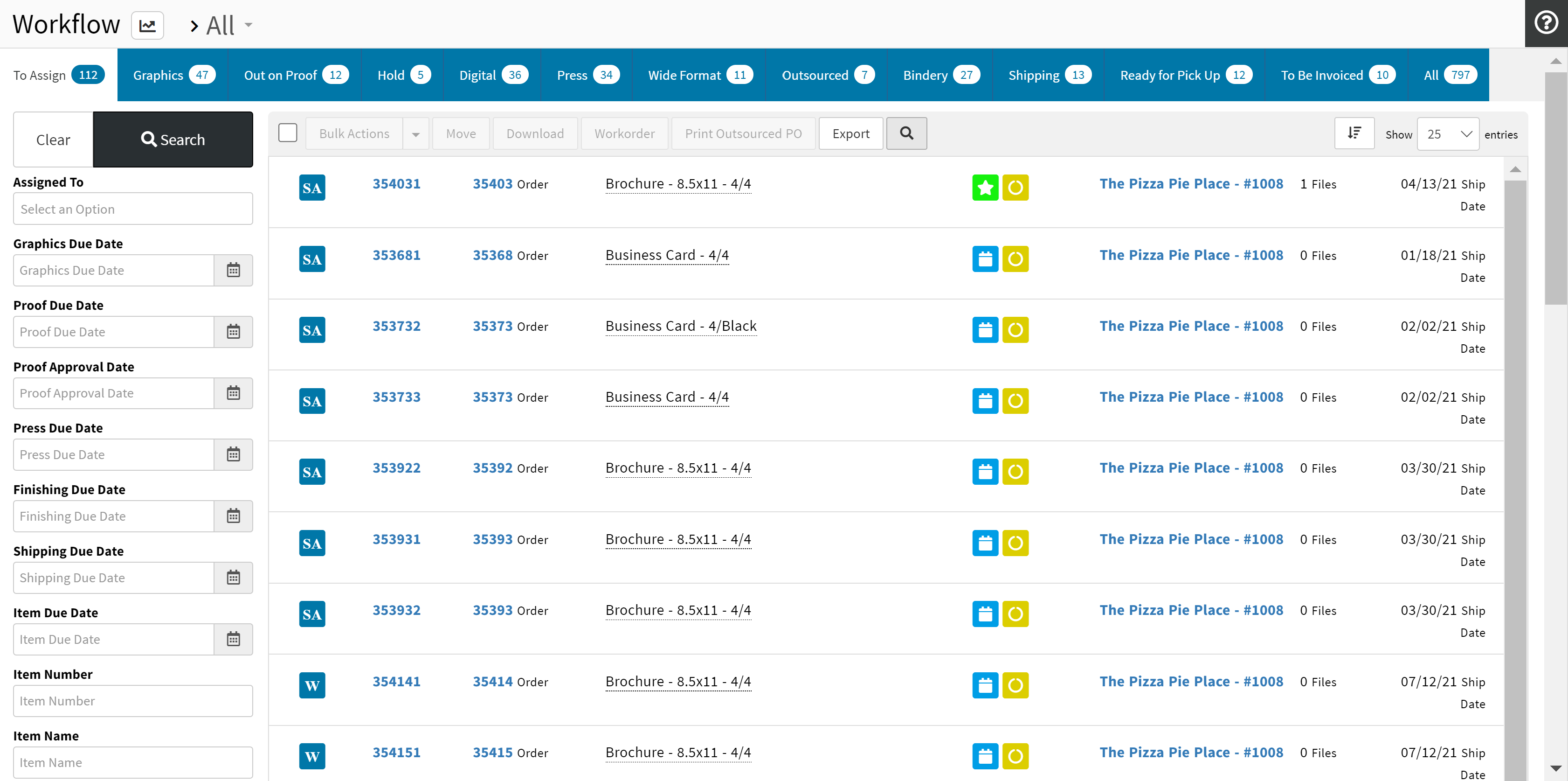This screenshot has width=1568, height=781.
Task: Click the sort order icon near Show
Action: click(x=1354, y=133)
